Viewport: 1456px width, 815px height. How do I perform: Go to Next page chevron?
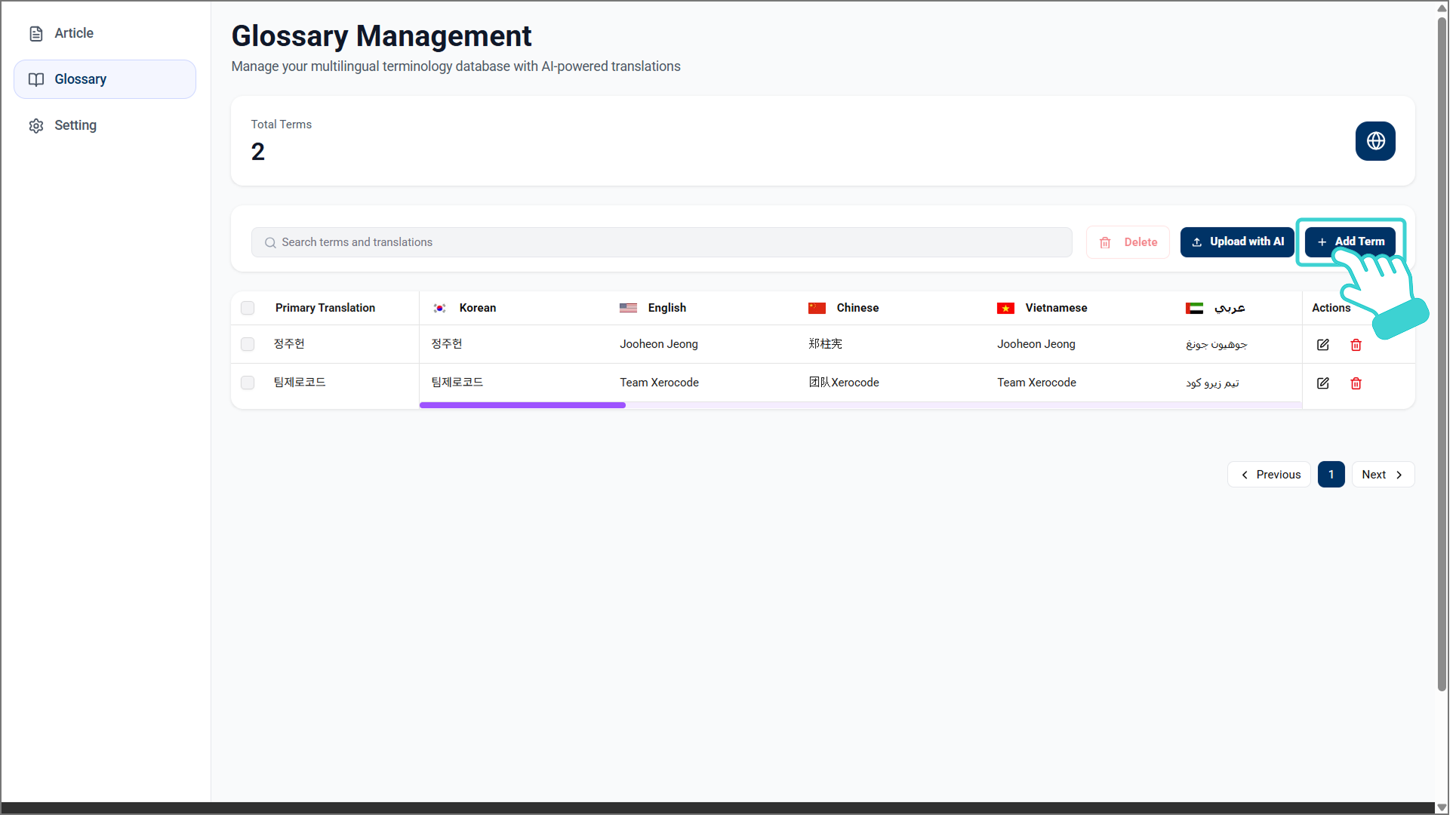pyautogui.click(x=1399, y=475)
